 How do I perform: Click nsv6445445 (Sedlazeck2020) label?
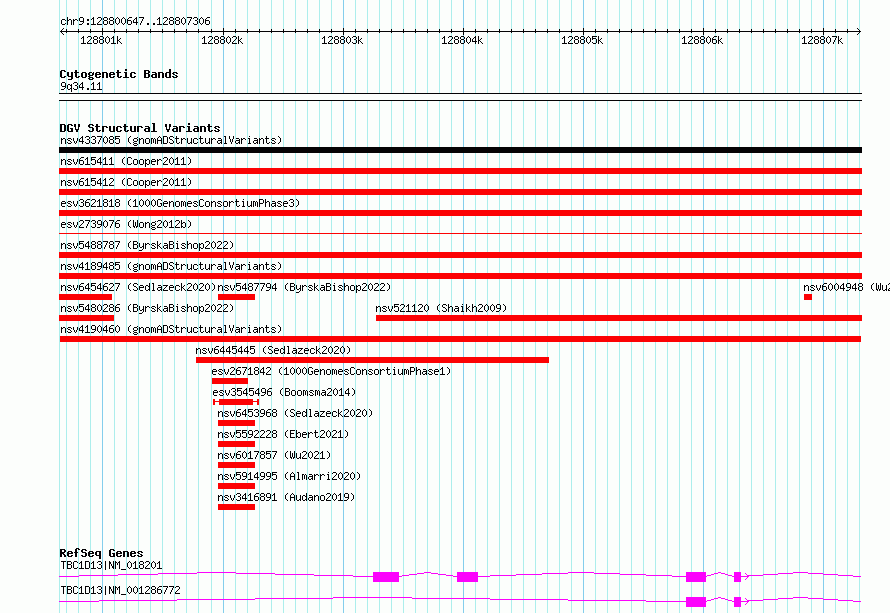[273, 350]
